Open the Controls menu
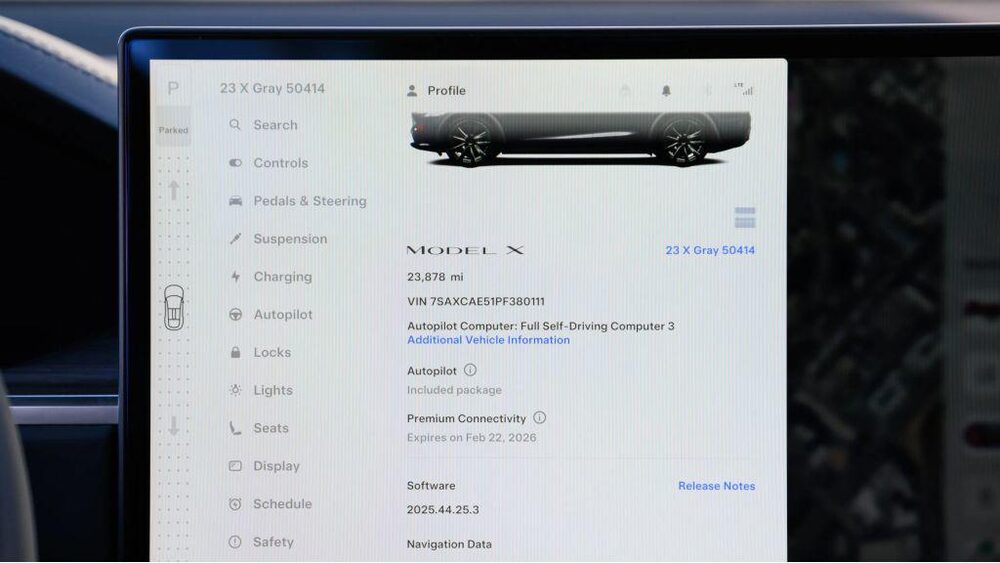Image resolution: width=1000 pixels, height=563 pixels. [x=279, y=163]
